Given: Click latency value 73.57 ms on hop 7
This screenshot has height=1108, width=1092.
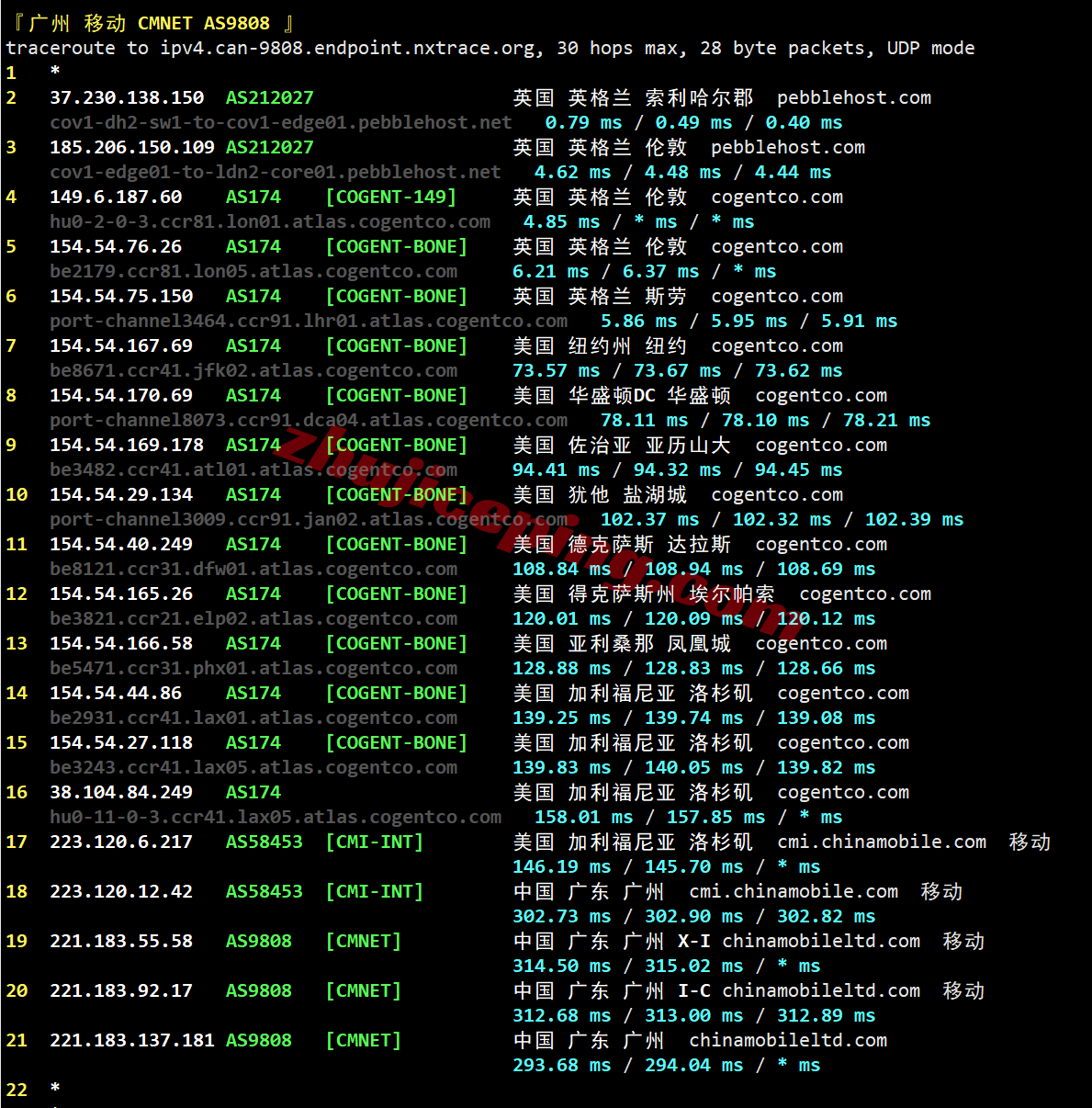Looking at the screenshot, I should click(556, 370).
